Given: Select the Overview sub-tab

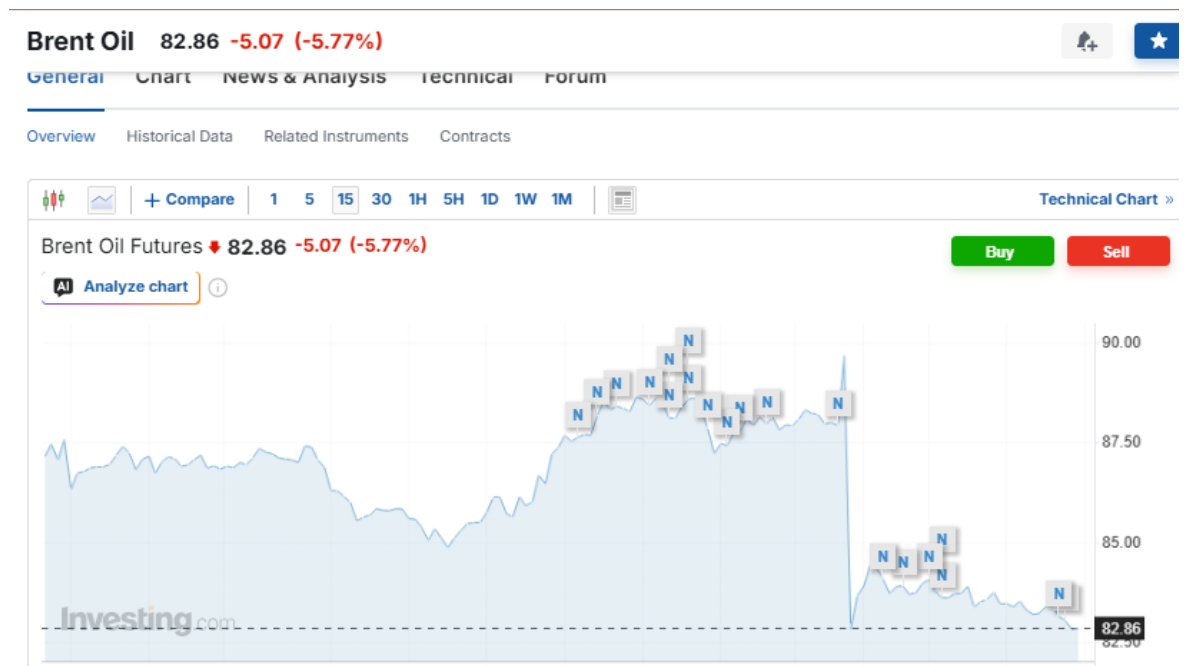Looking at the screenshot, I should pyautogui.click(x=61, y=137).
